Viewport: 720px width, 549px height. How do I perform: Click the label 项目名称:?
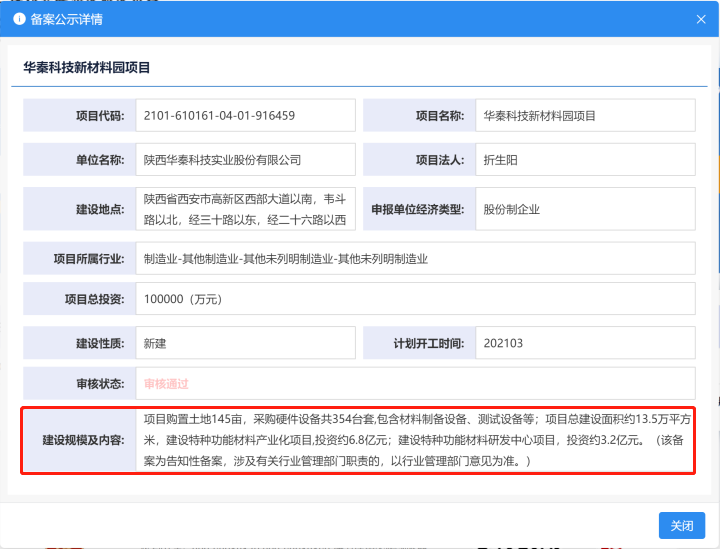pyautogui.click(x=440, y=116)
